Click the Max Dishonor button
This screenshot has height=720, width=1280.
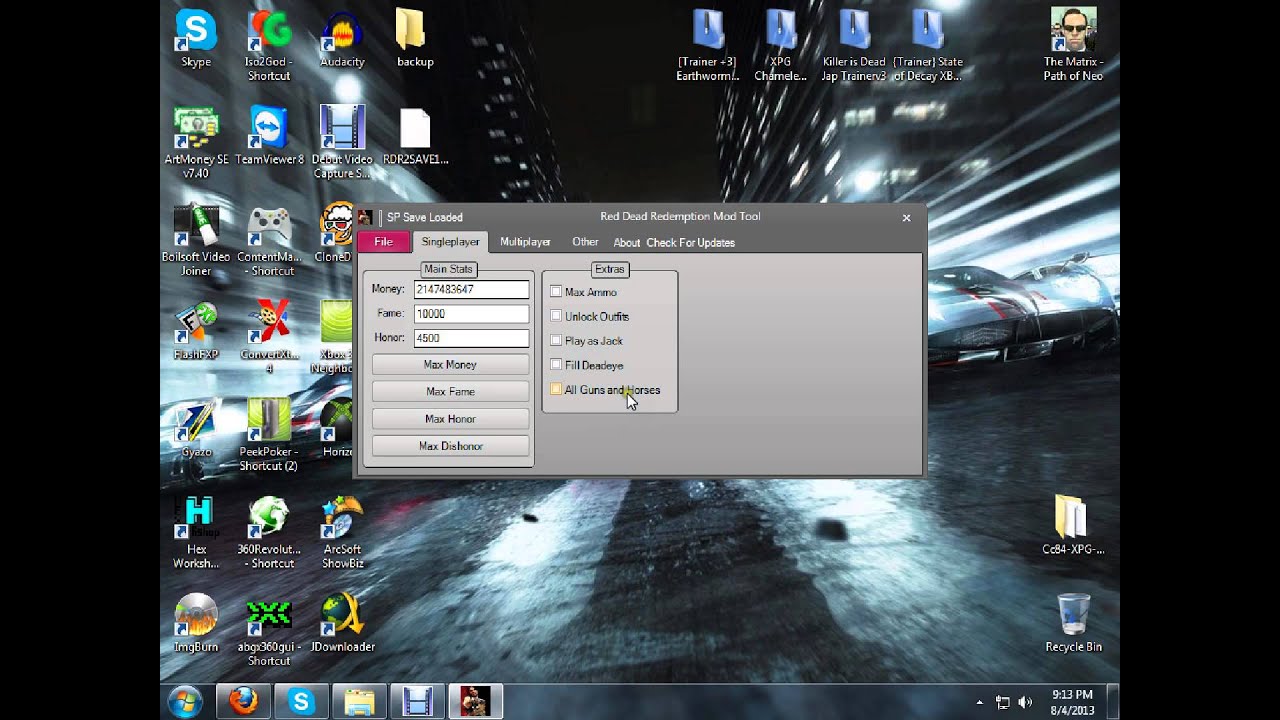click(450, 446)
